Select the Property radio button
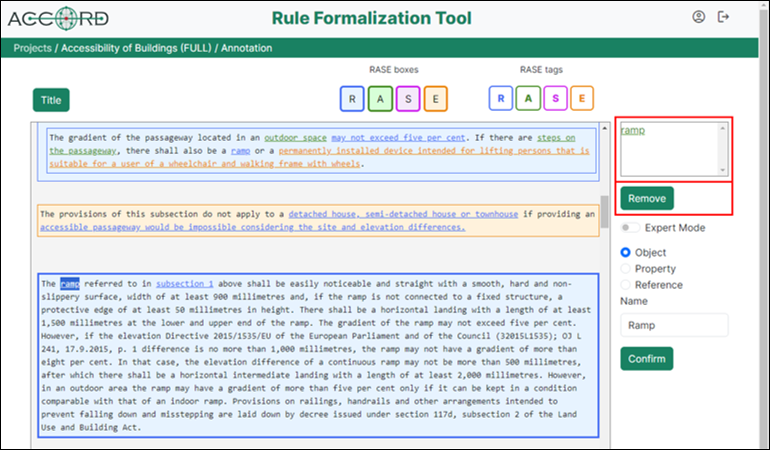770x450 pixels. pos(626,269)
